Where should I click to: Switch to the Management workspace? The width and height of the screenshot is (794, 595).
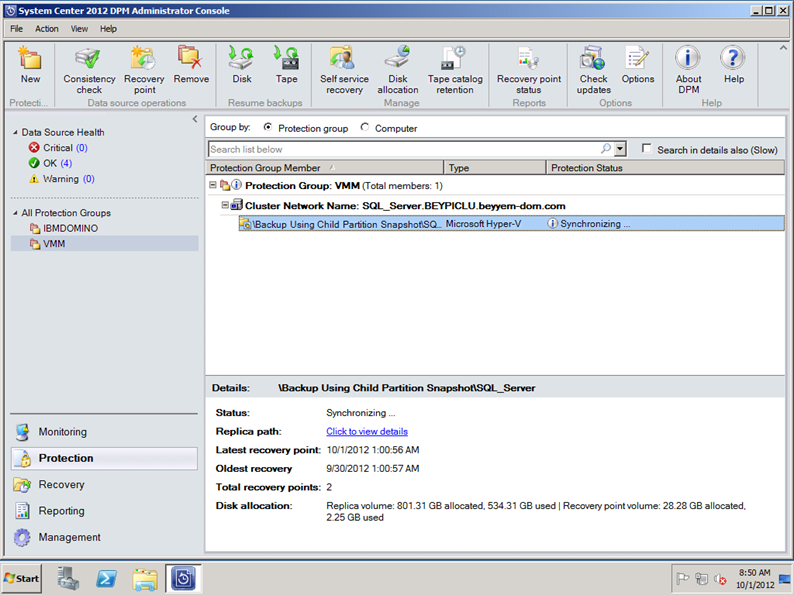pos(104,537)
